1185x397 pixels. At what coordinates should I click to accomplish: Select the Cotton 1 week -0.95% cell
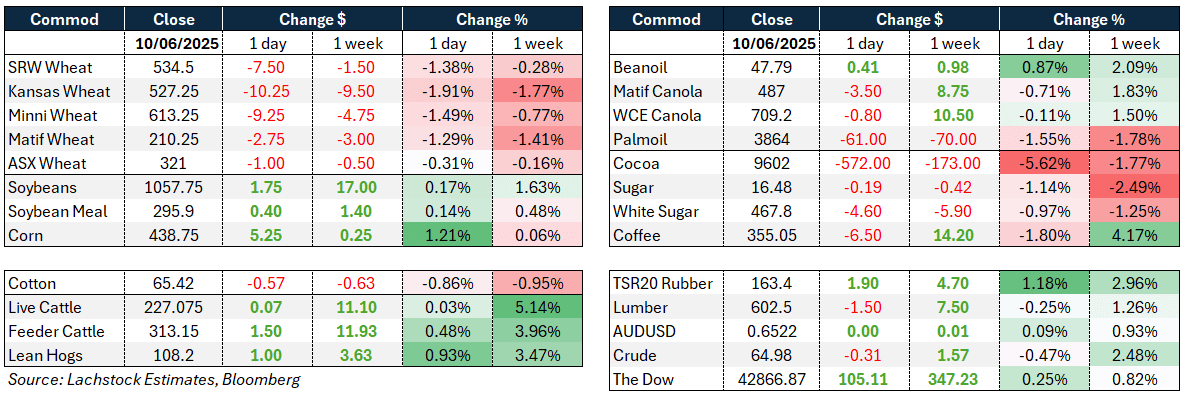click(x=537, y=284)
